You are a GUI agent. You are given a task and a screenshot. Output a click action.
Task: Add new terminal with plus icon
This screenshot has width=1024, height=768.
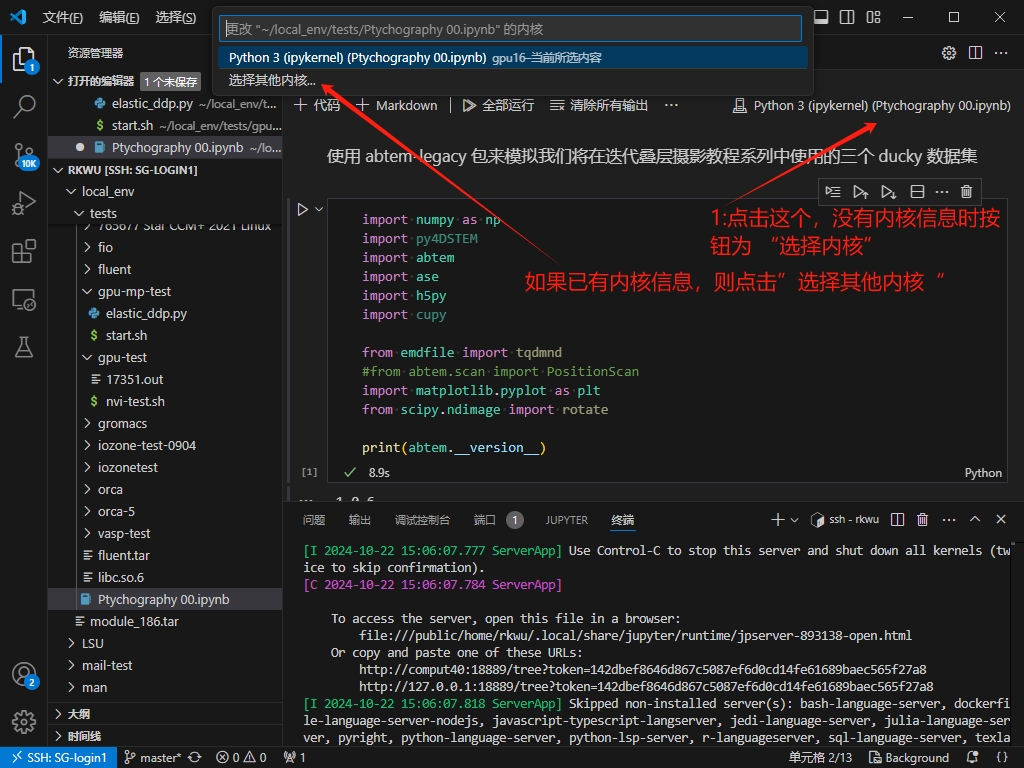pos(777,520)
